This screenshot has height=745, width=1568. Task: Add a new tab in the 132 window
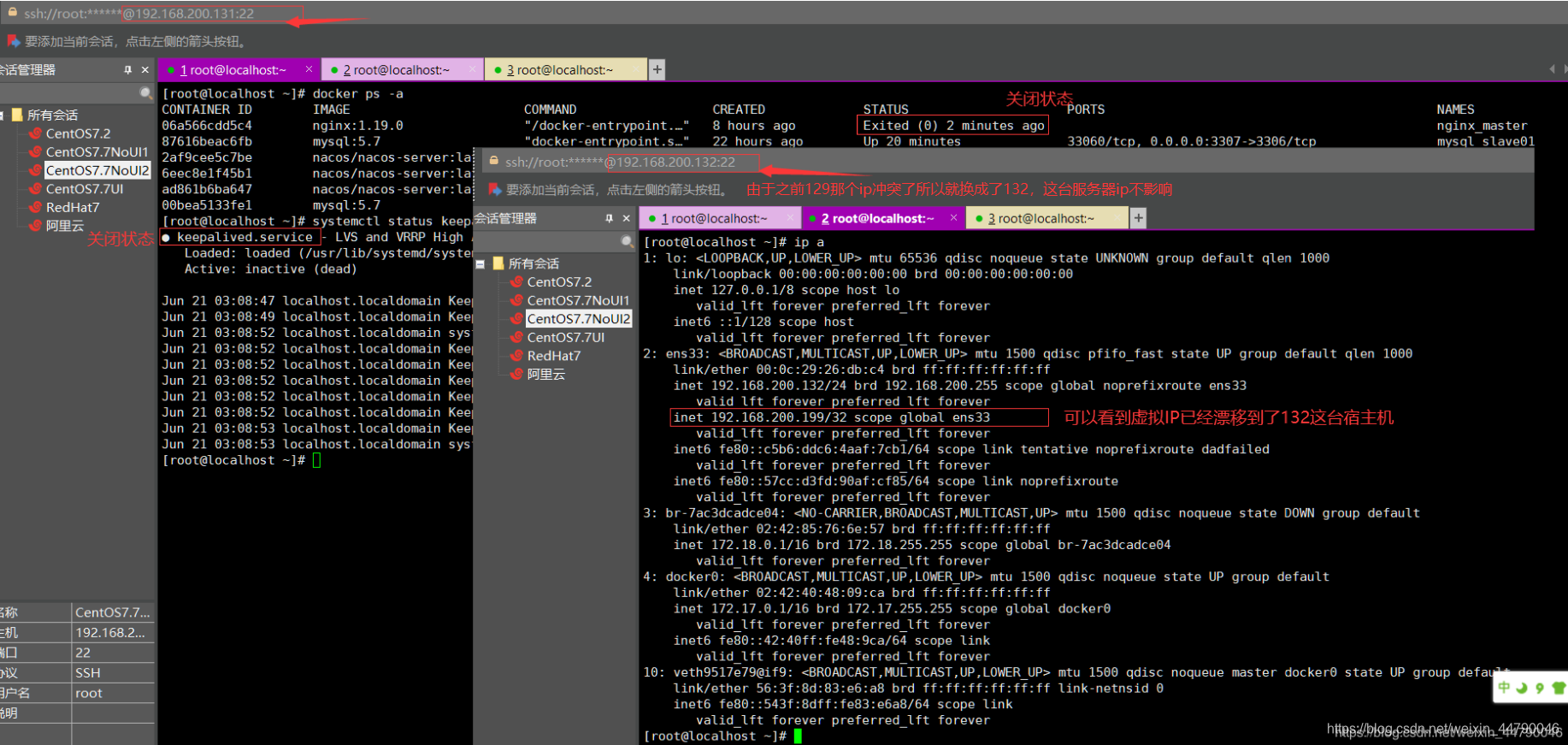click(1138, 219)
